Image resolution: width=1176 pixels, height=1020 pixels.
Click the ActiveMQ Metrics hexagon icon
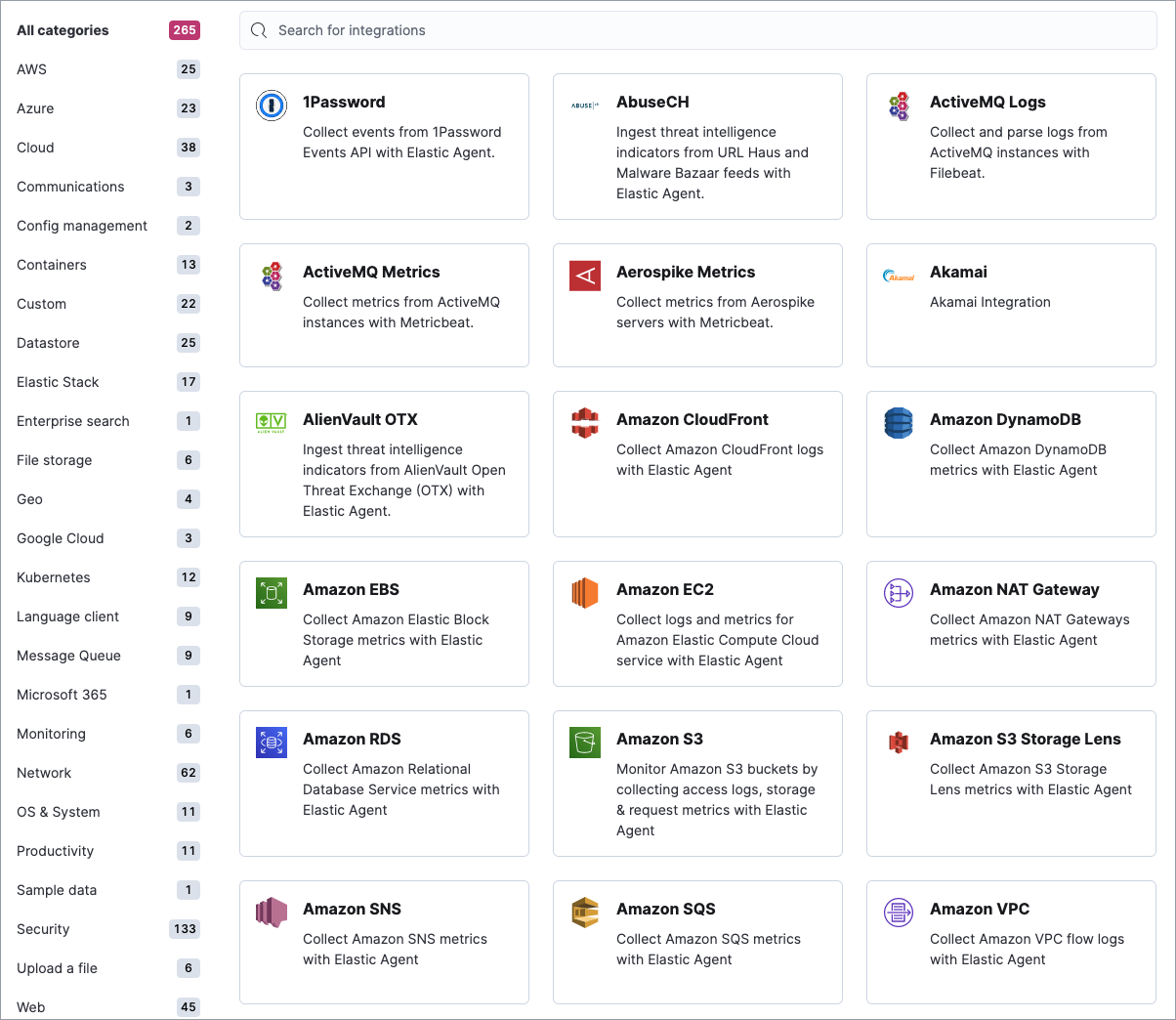click(272, 276)
